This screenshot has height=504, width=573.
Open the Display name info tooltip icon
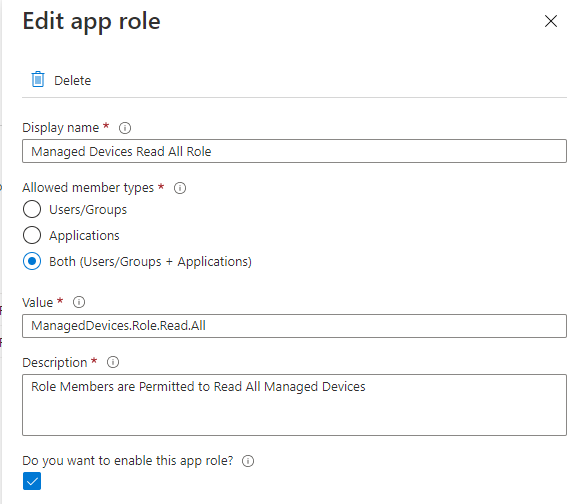click(x=125, y=128)
